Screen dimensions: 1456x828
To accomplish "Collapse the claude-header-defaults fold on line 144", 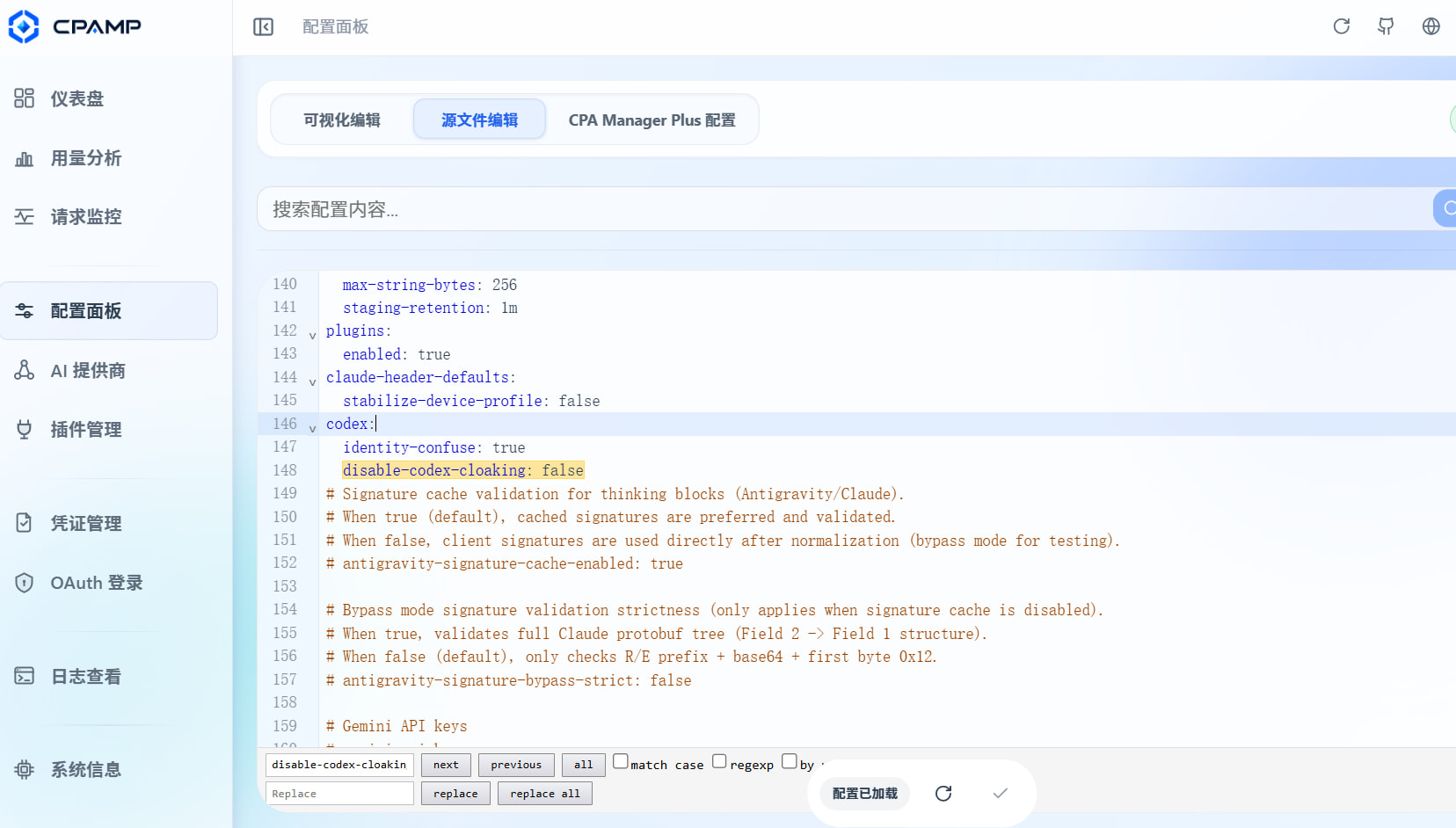I will 312,382.
